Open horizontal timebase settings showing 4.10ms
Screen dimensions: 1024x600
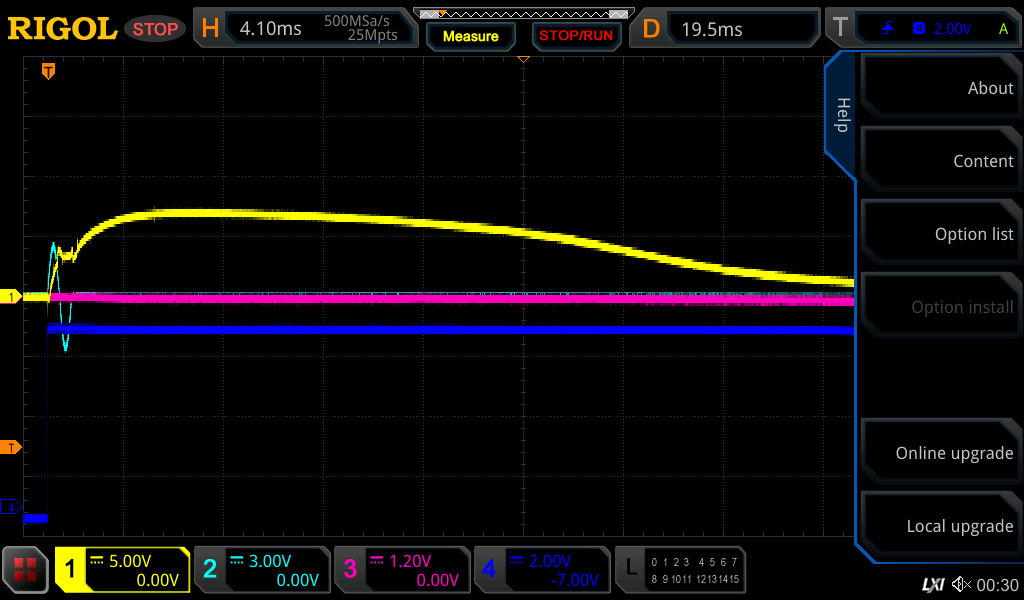(x=304, y=29)
